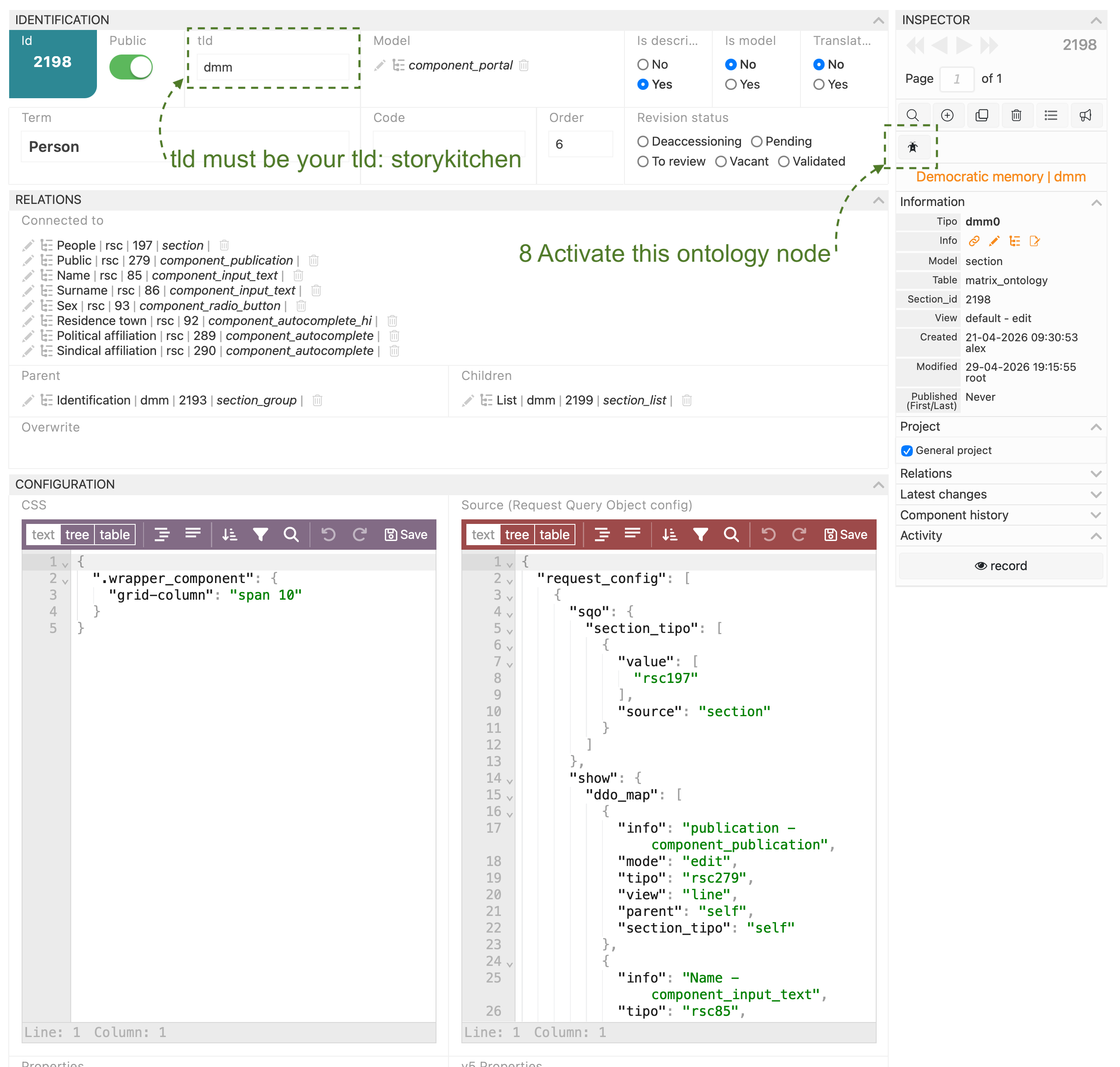Image resolution: width=1120 pixels, height=1067 pixels.
Task: Collapse the RELATIONS section
Action: [878, 200]
